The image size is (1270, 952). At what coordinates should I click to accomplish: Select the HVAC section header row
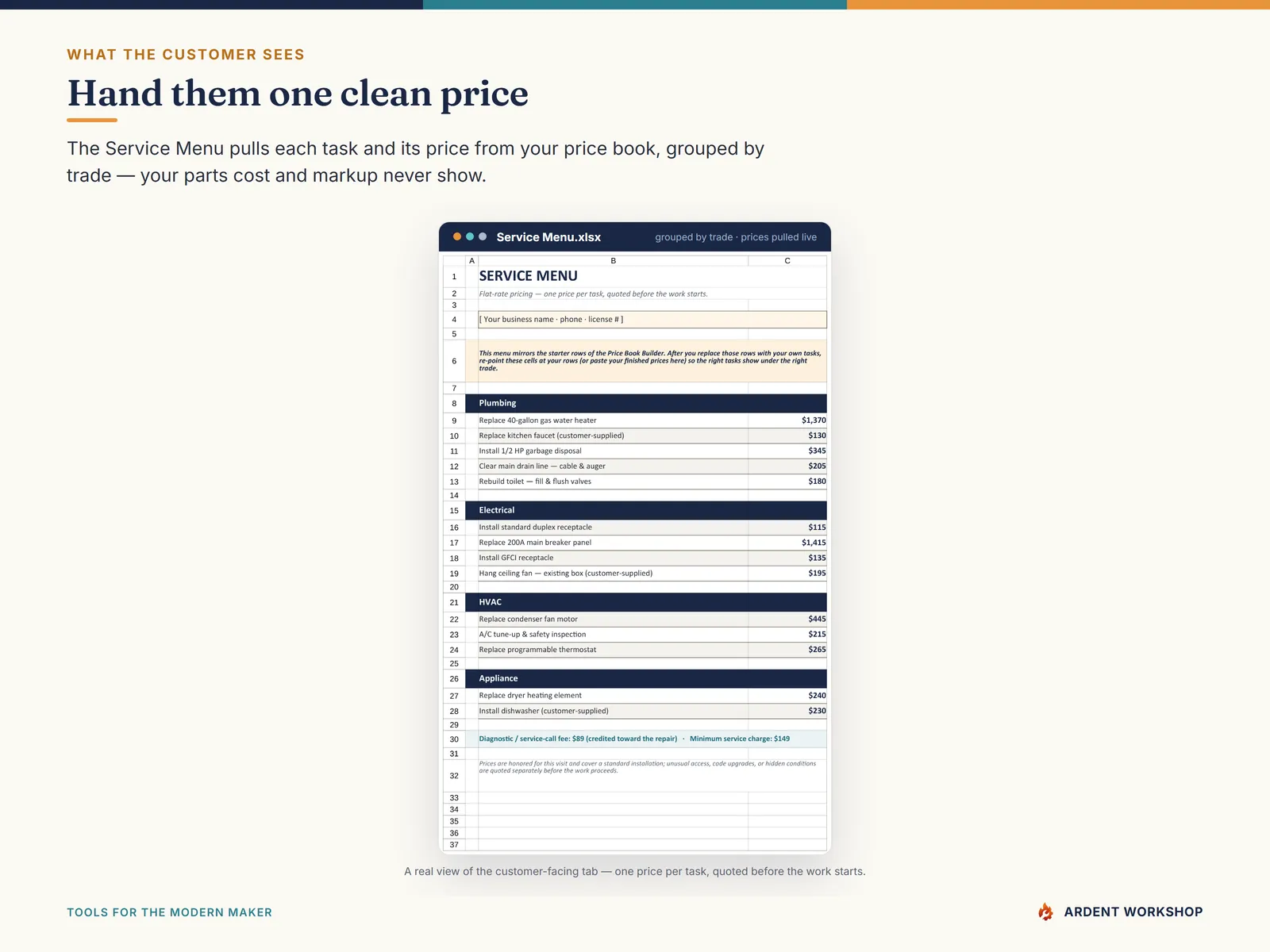[646, 602]
